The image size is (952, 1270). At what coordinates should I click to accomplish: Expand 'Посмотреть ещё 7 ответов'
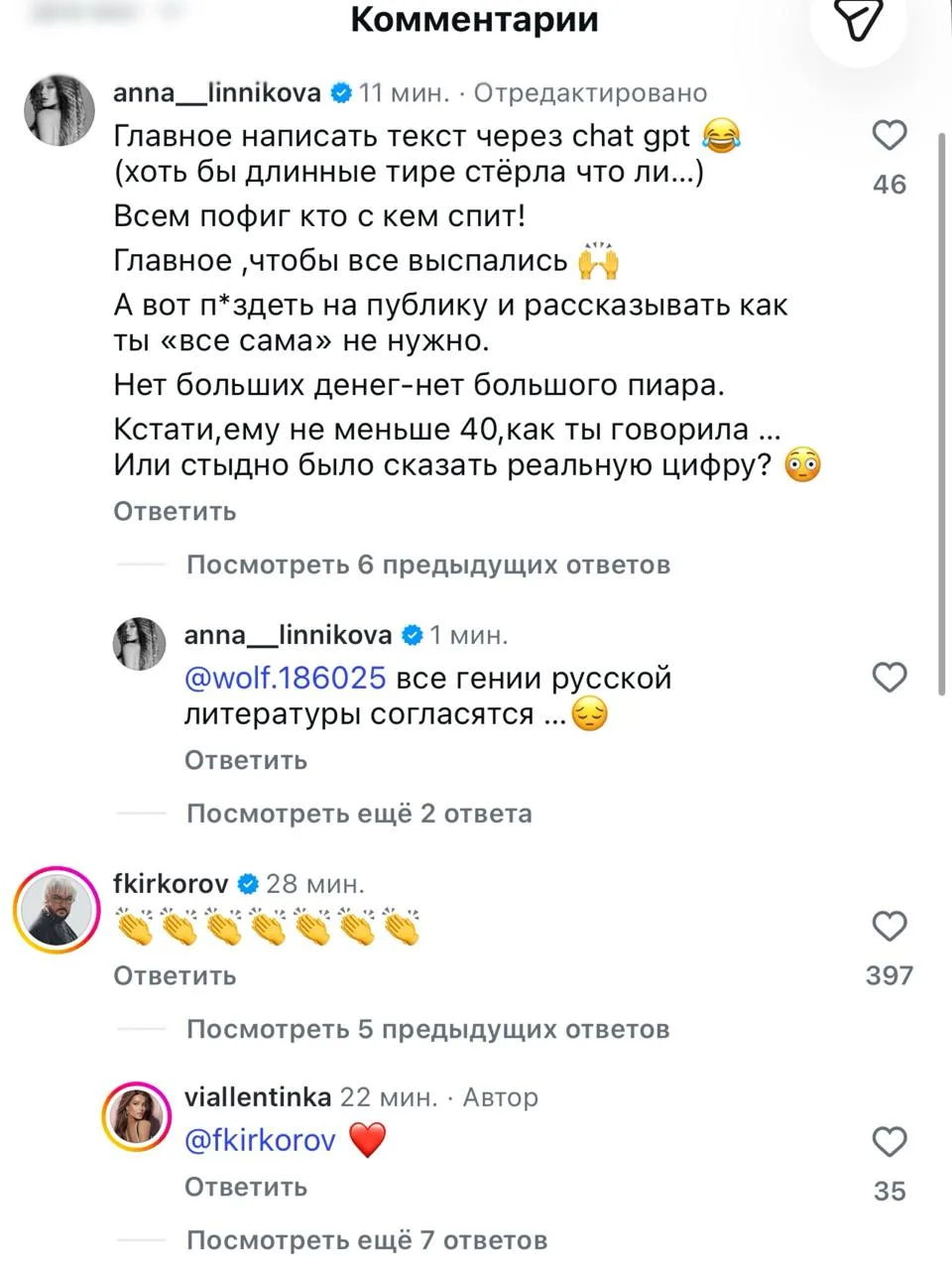367,1240
